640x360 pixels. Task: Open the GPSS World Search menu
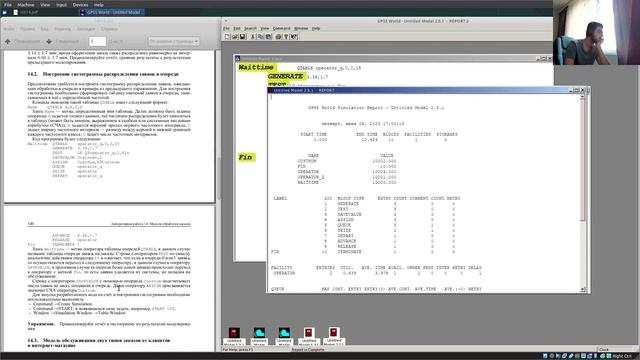coord(250,28)
